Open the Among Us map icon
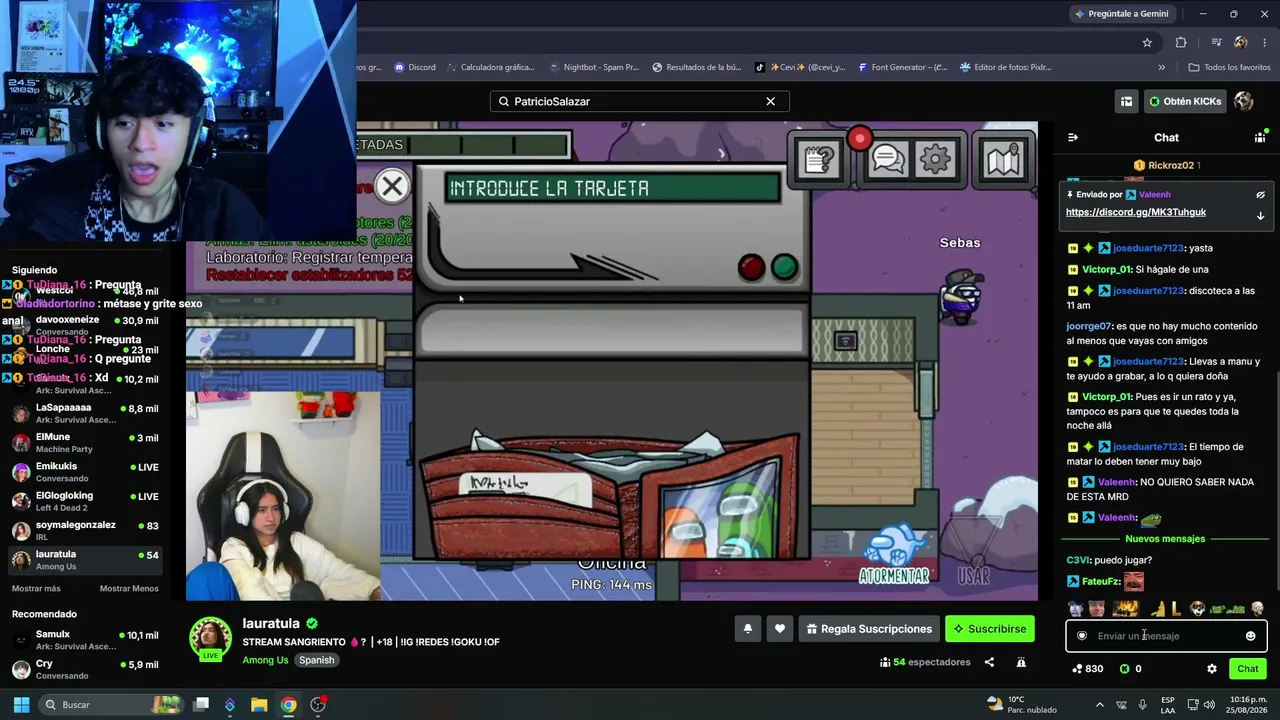This screenshot has width=1280, height=720. tap(1002, 159)
